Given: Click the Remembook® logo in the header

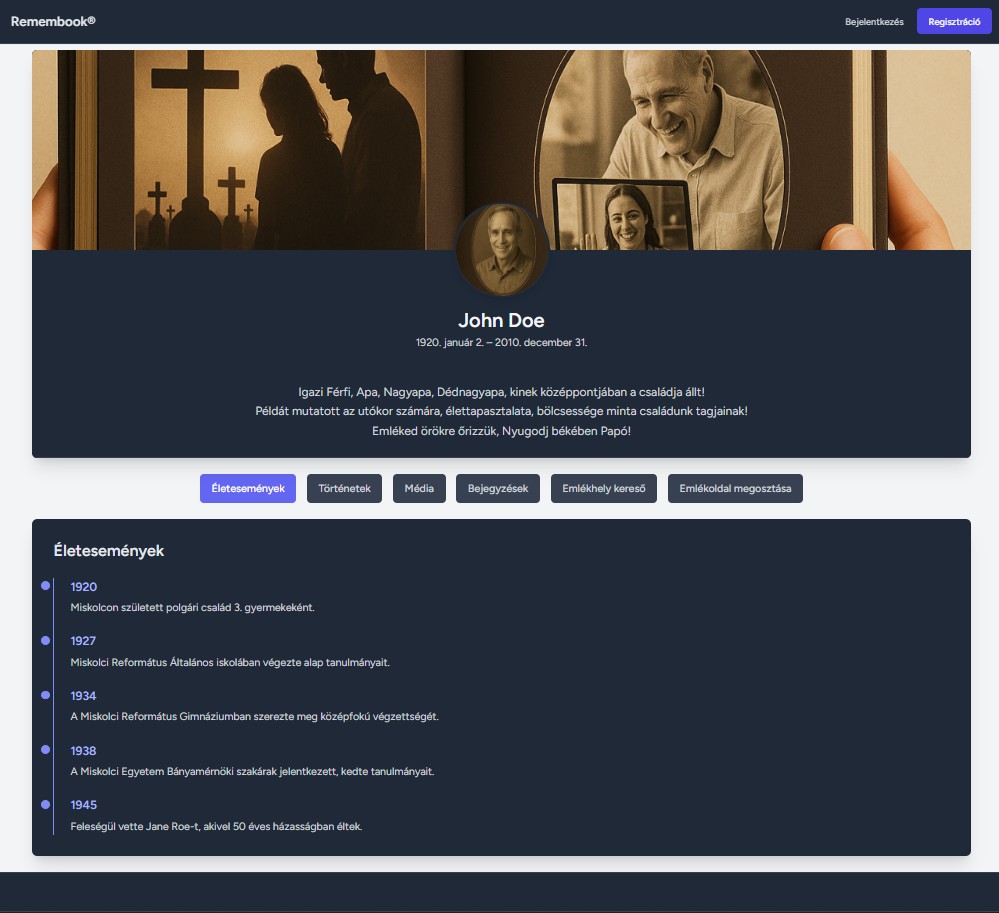Looking at the screenshot, I should pos(53,21).
